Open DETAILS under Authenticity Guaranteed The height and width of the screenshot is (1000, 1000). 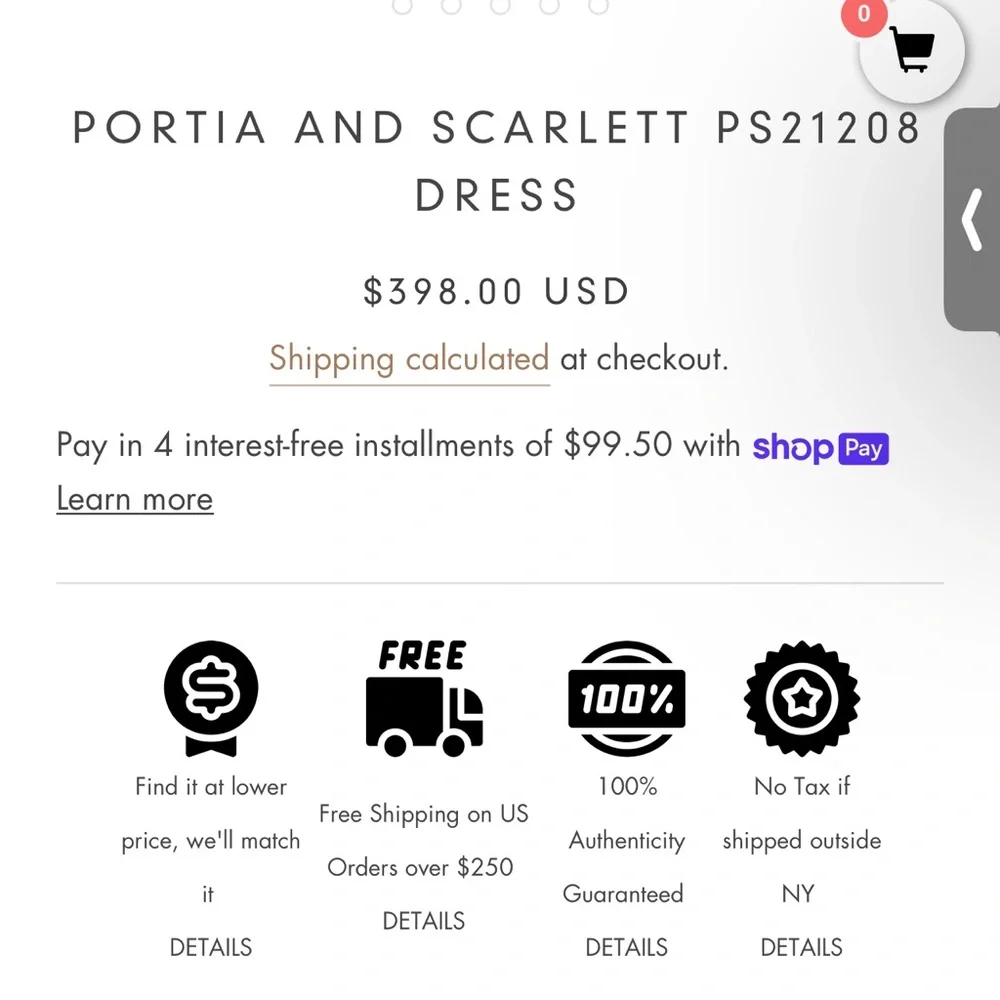coord(627,947)
